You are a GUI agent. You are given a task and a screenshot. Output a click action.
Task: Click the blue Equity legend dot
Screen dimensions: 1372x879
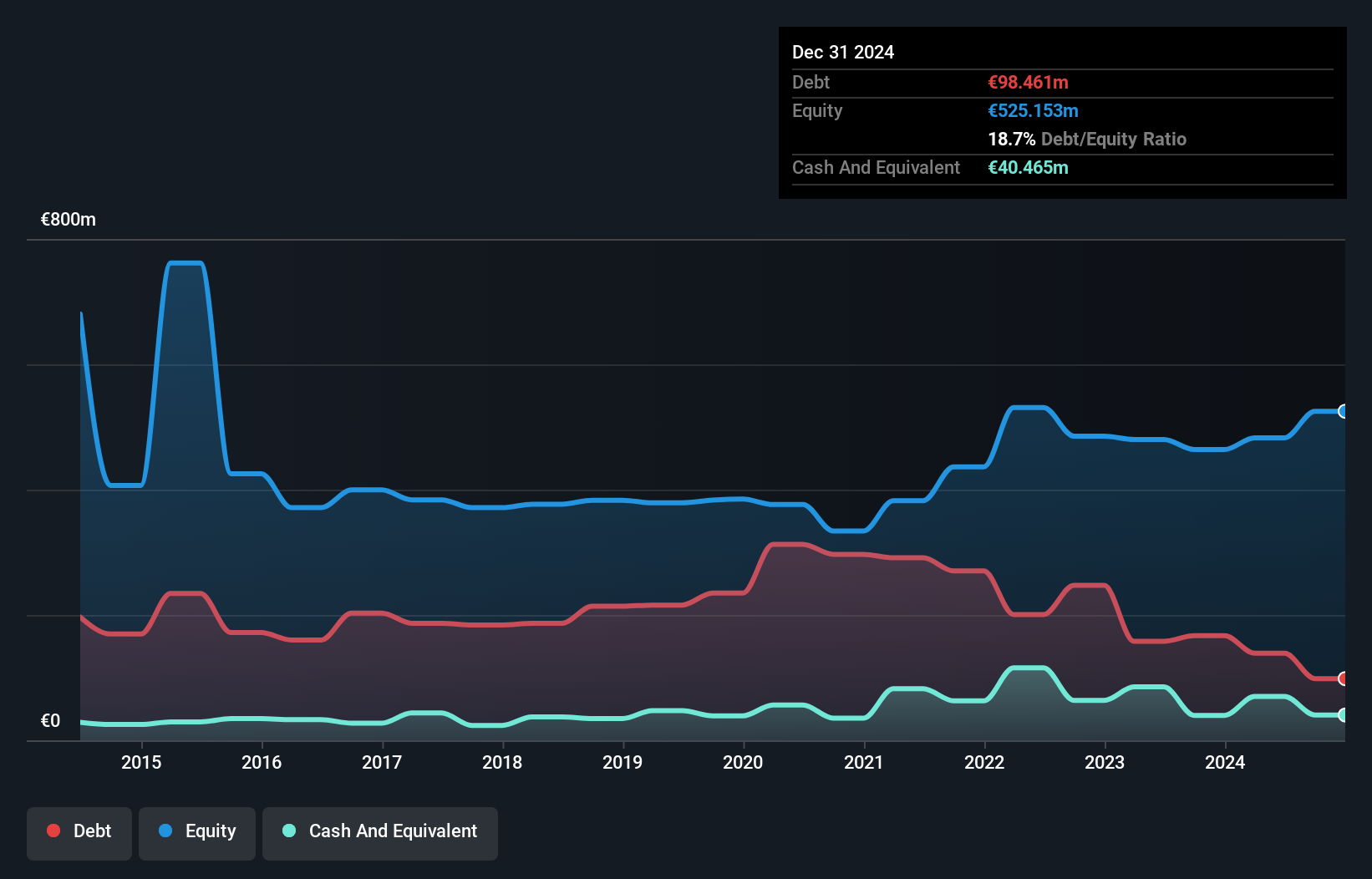(x=165, y=831)
